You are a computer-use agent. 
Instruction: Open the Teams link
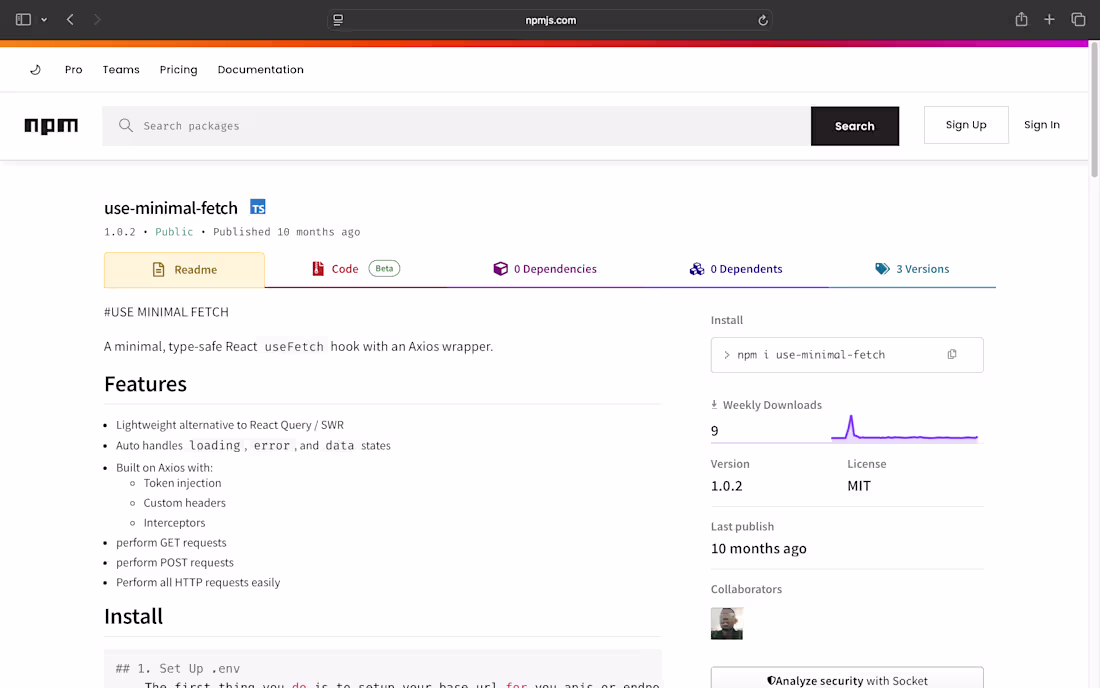pos(121,69)
